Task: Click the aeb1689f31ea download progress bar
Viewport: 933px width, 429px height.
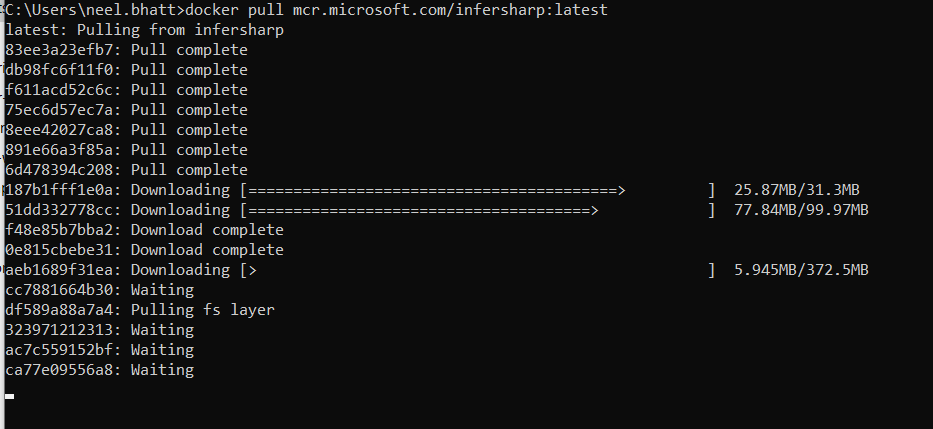Action: (478, 270)
